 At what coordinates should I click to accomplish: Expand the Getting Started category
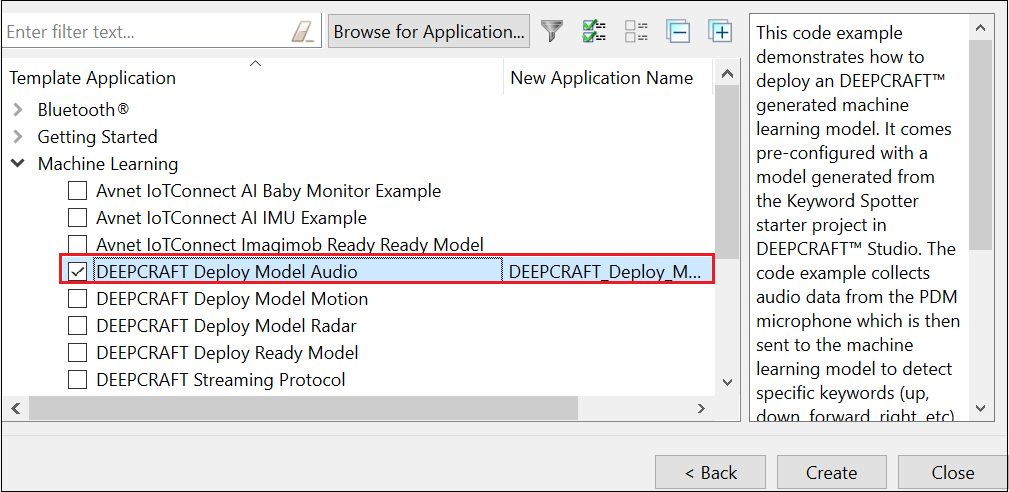18,137
